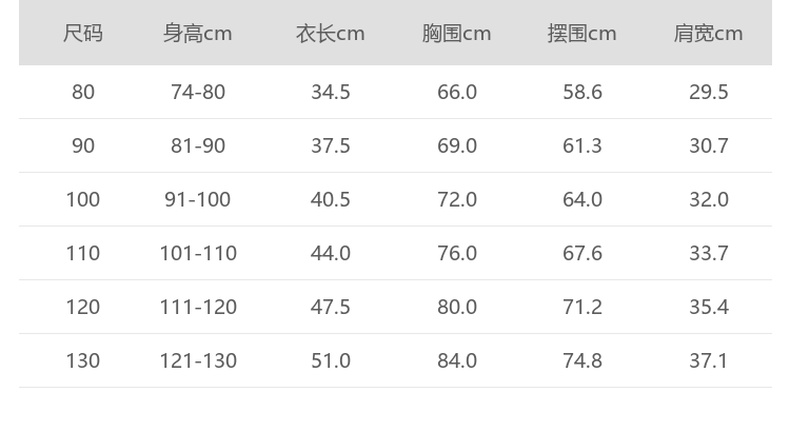Click chest measurement value 69.0
This screenshot has width=790, height=431.
[457, 146]
